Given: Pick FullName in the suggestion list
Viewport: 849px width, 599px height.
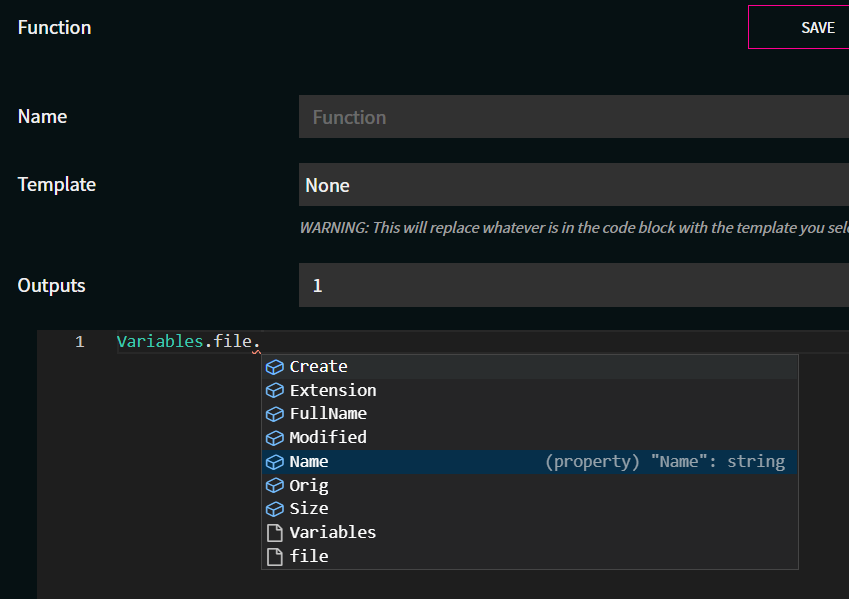Looking at the screenshot, I should pyautogui.click(x=530, y=414).
